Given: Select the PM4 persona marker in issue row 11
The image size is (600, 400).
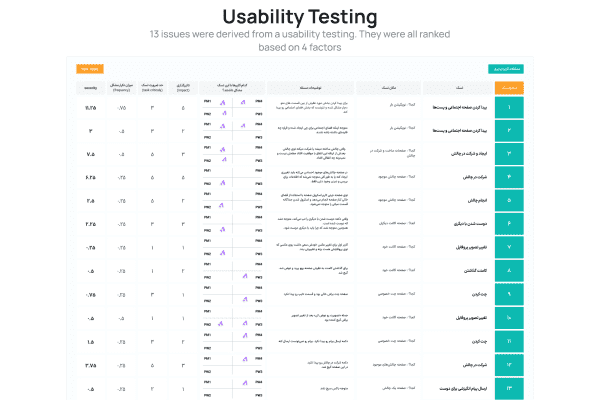Looking at the screenshot, I should pos(245,336).
